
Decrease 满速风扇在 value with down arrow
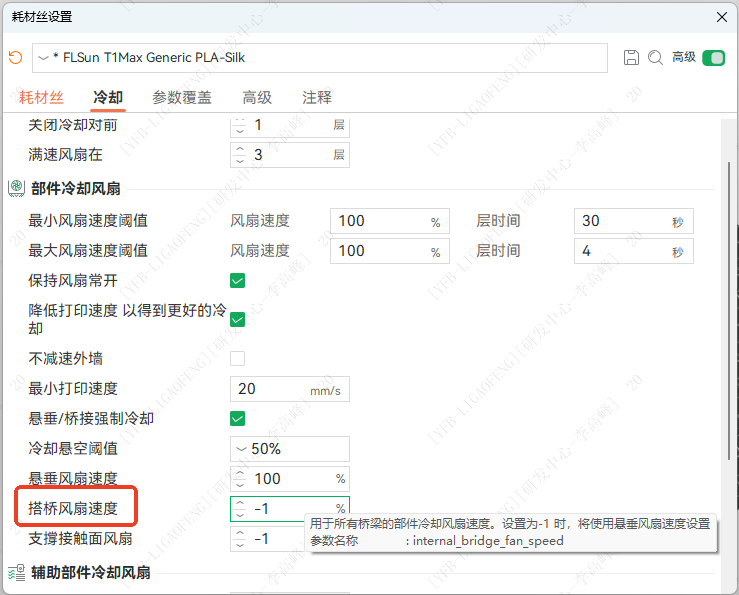click(240, 160)
